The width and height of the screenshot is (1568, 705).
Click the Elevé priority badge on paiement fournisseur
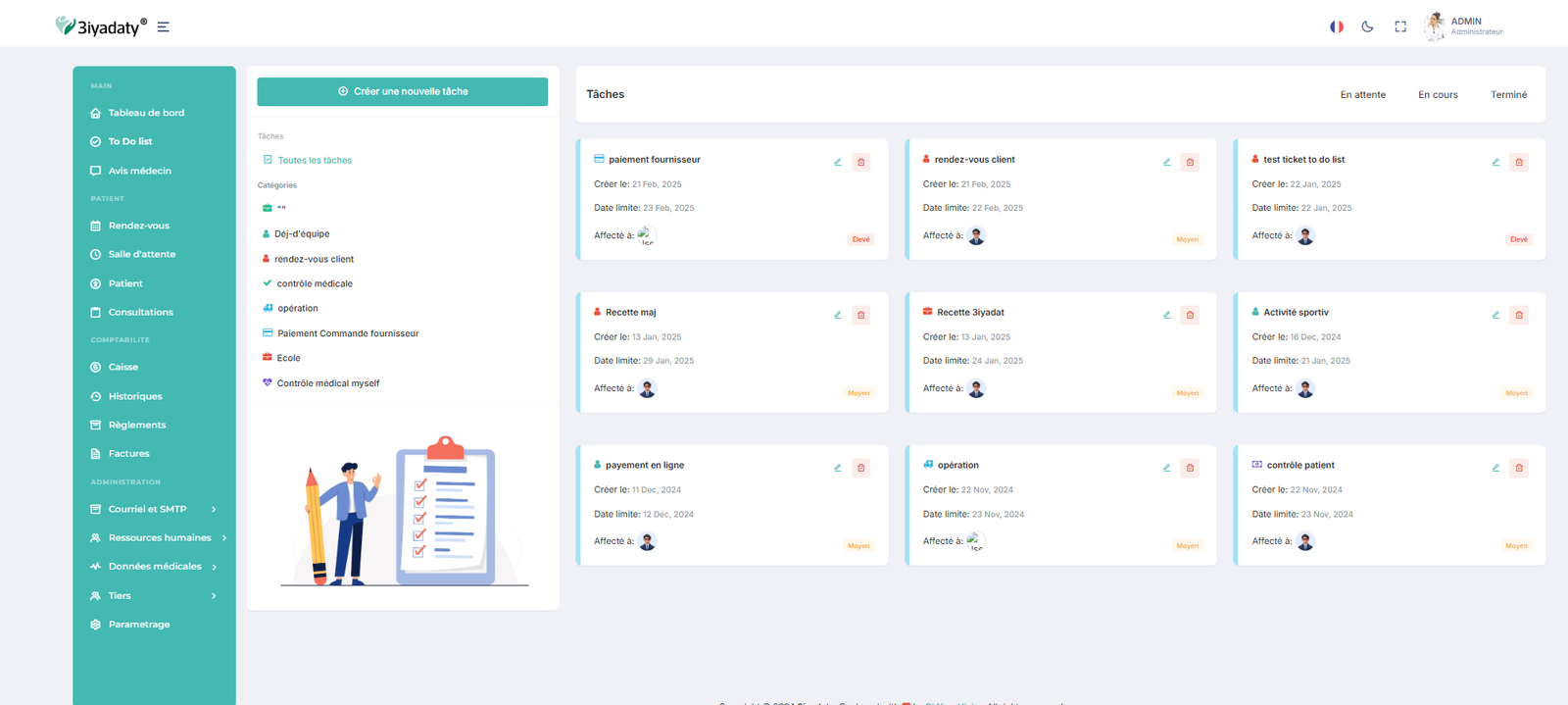pyautogui.click(x=860, y=239)
